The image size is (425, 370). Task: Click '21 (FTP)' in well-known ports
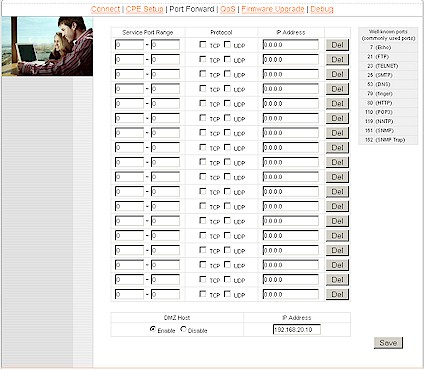click(378, 57)
